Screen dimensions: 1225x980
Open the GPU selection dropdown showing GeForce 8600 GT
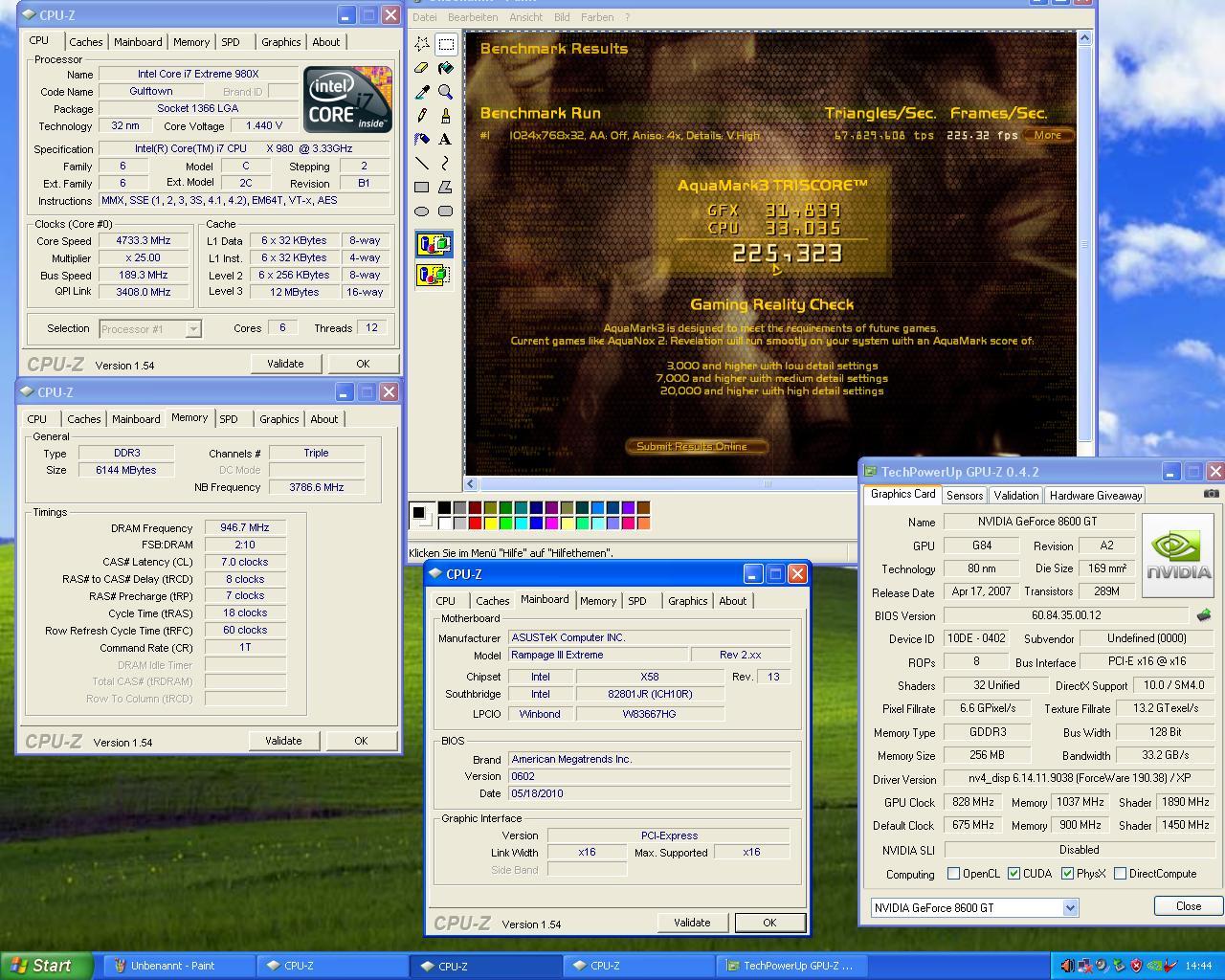click(x=974, y=907)
